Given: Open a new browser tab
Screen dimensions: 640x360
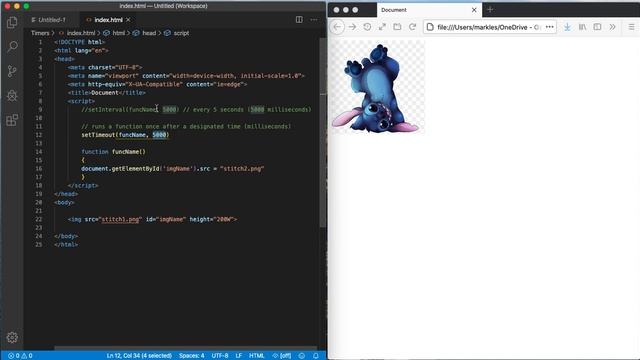Looking at the screenshot, I should (x=490, y=9).
